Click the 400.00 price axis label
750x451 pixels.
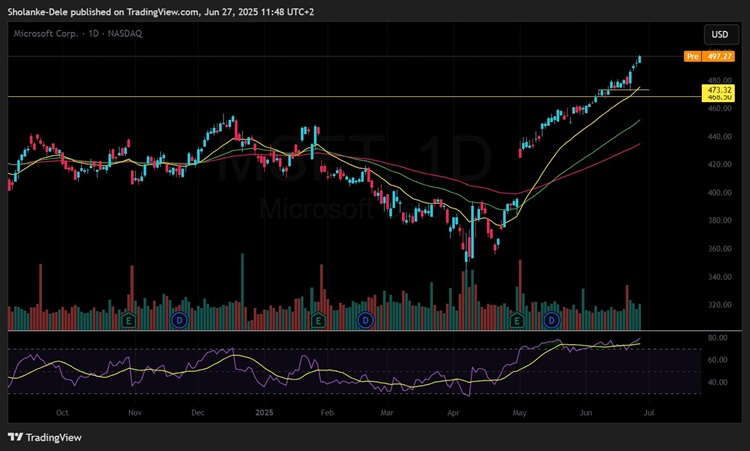click(x=719, y=192)
